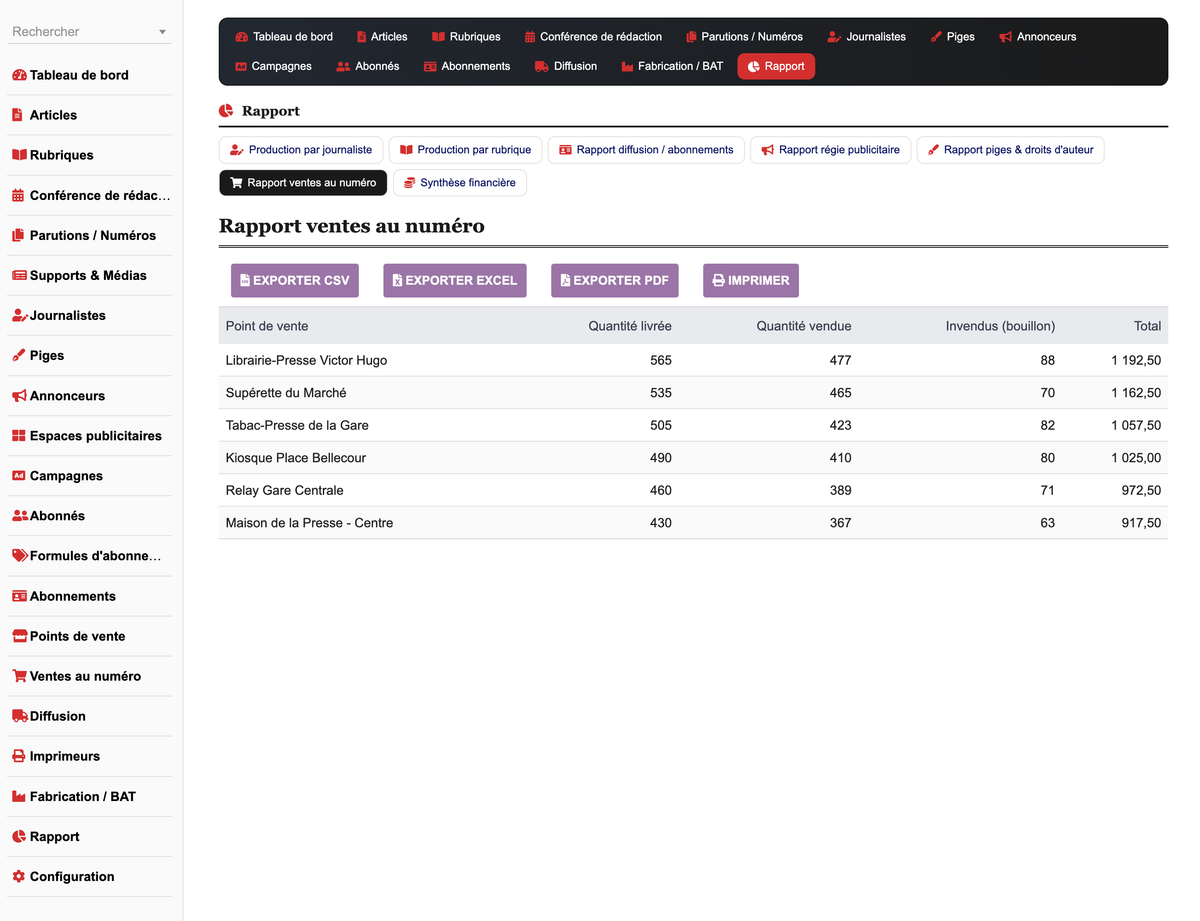Click the Diffusion truck icon in sidebar
Screen dimensions: 1200x921
tap(20, 716)
